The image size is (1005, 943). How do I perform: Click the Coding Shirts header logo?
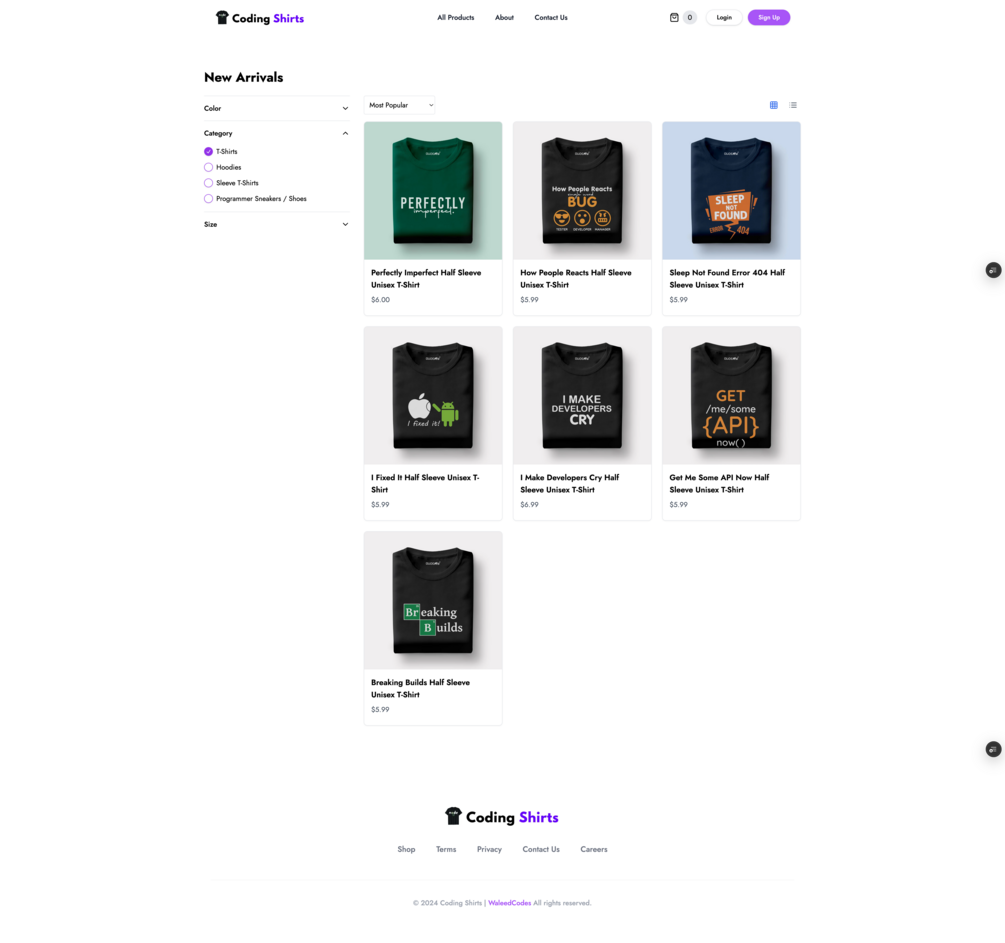coord(260,18)
